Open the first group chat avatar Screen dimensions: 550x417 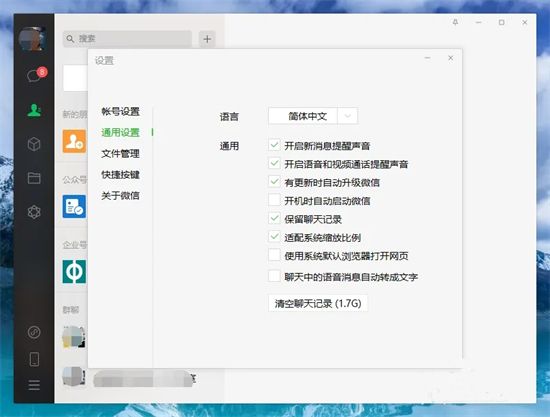(74, 337)
